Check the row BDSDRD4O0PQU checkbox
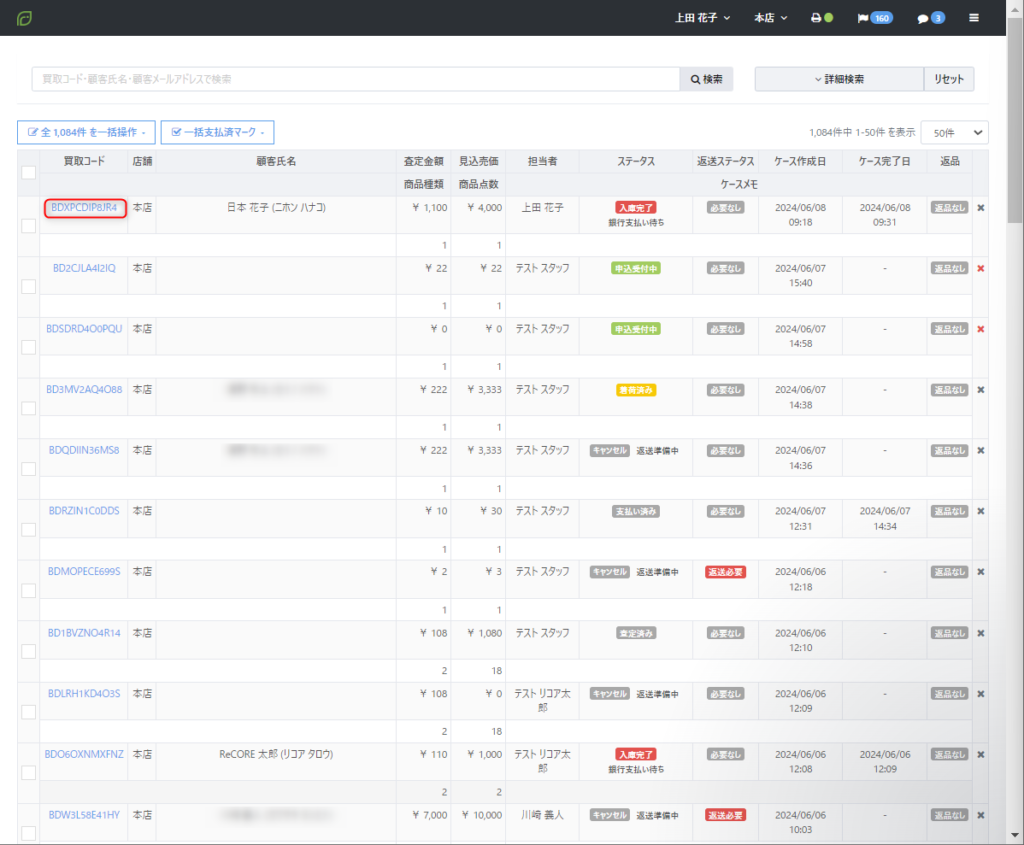1024x845 pixels. pos(29,347)
